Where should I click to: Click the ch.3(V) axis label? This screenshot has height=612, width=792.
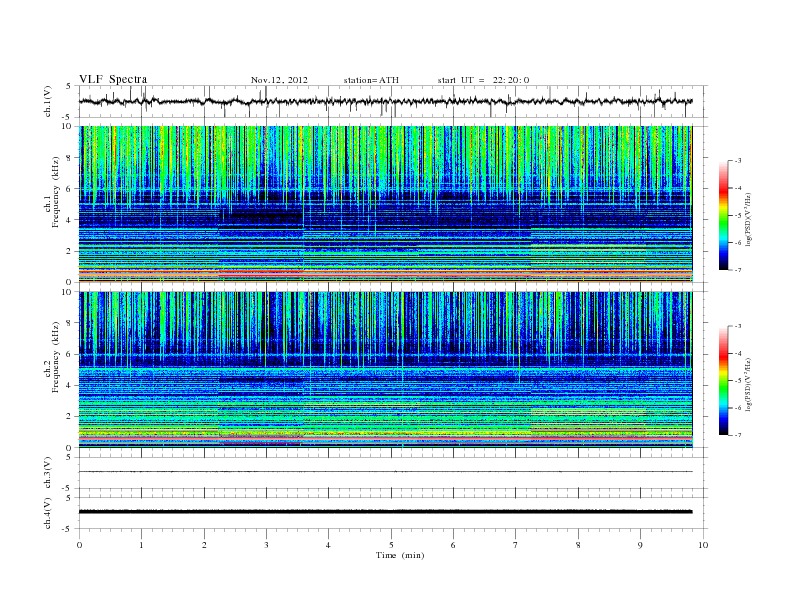pyautogui.click(x=48, y=473)
